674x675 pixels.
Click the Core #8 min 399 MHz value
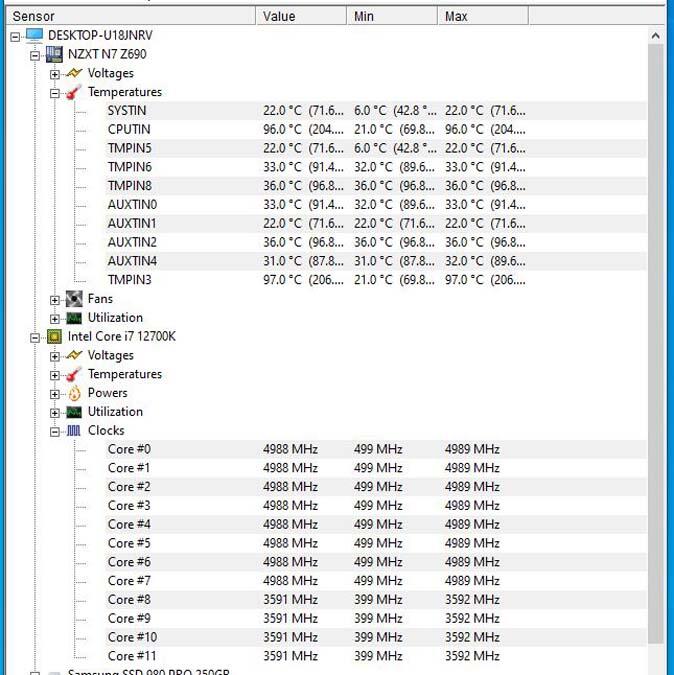pos(378,600)
